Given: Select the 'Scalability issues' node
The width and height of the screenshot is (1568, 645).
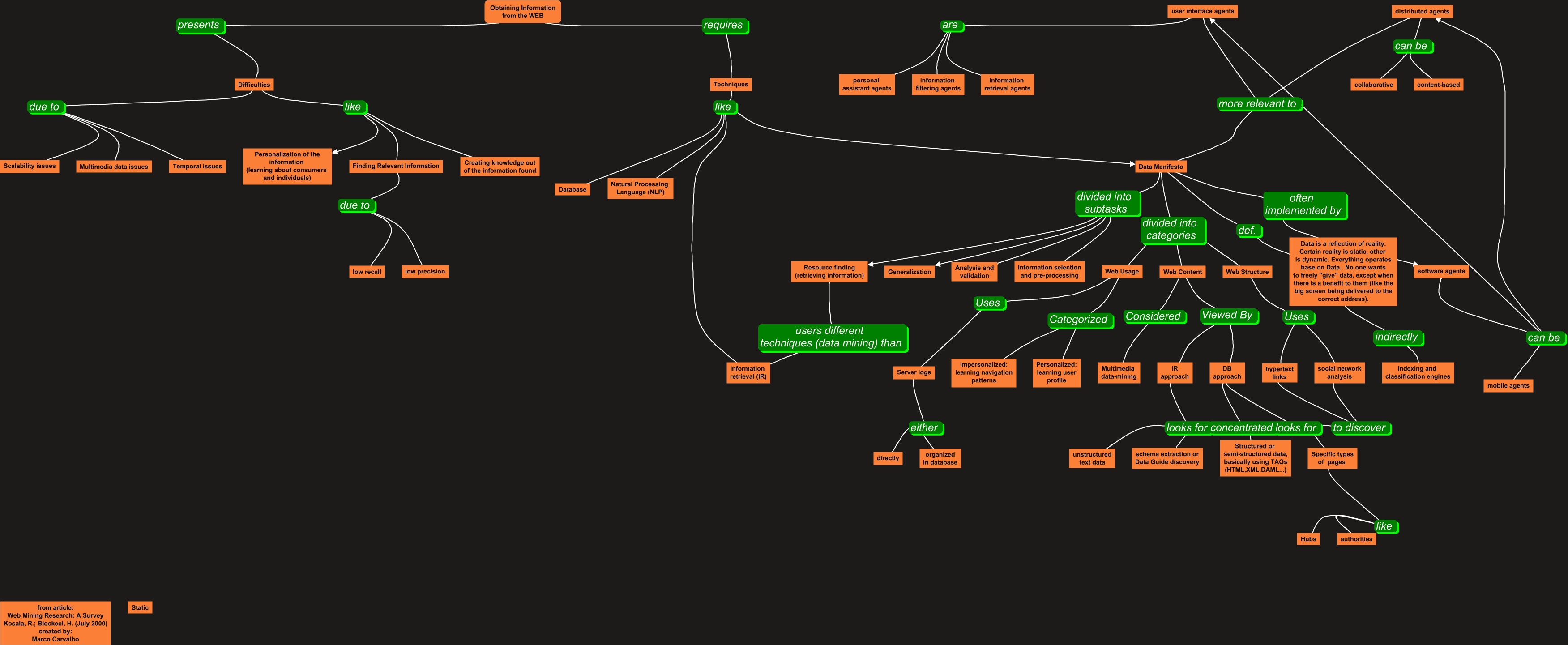Looking at the screenshot, I should pos(29,166).
